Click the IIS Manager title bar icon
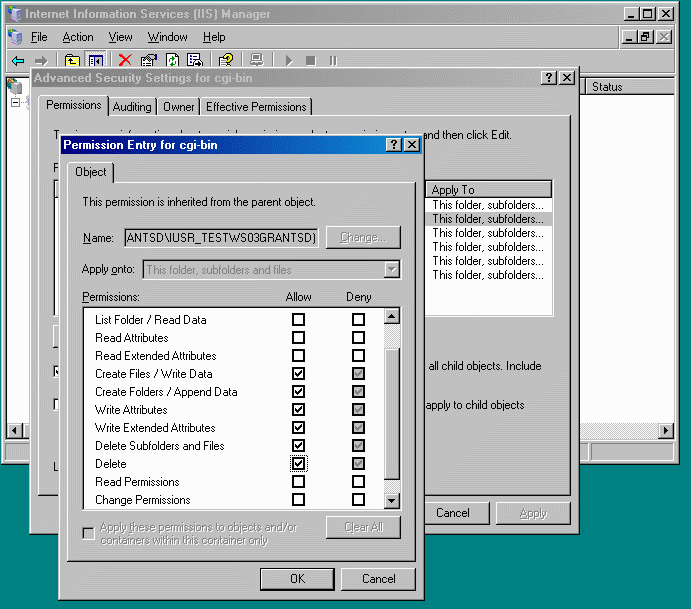The height and width of the screenshot is (609, 691). (15, 14)
